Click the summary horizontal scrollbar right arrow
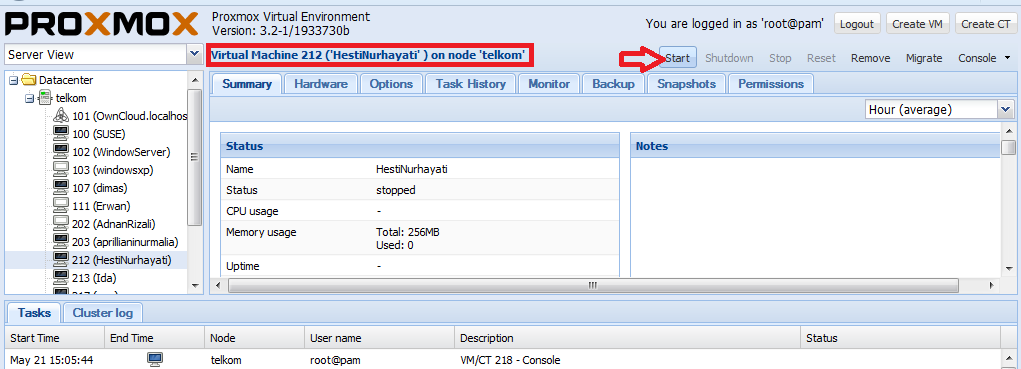This screenshot has width=1021, height=369. point(992,285)
